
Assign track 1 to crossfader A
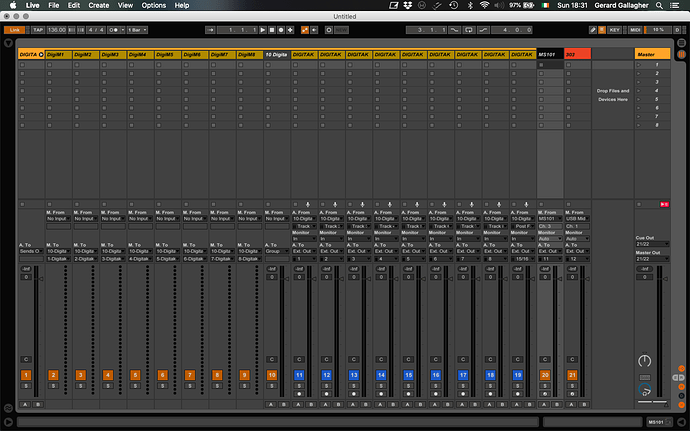tap(25, 404)
